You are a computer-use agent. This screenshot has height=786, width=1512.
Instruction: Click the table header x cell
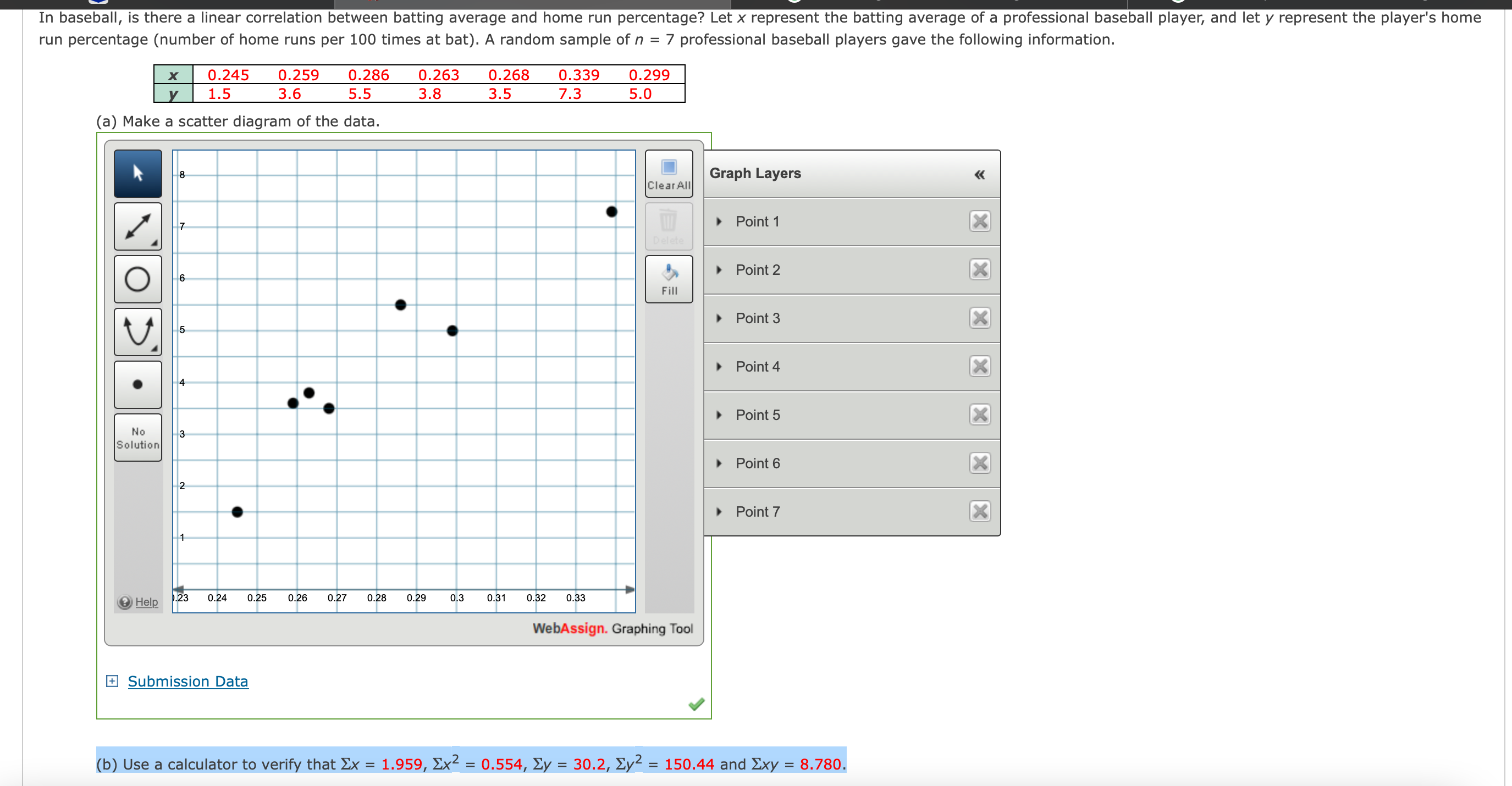point(173,75)
